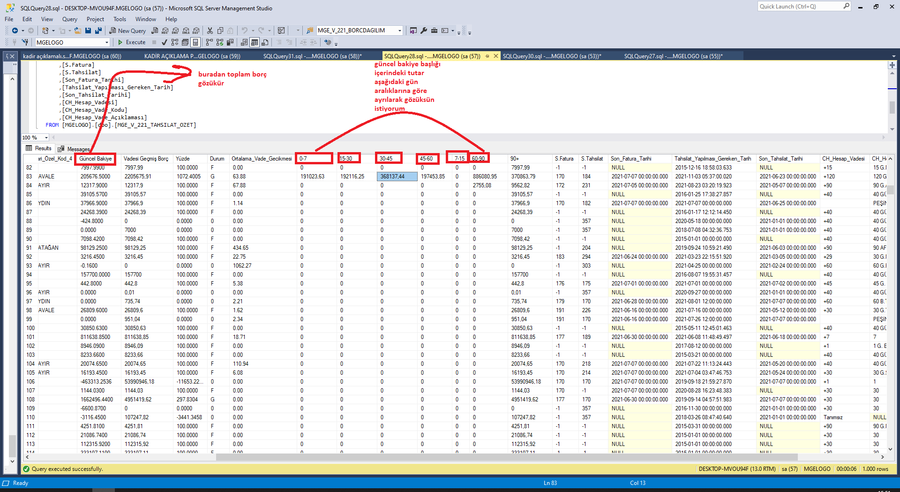Click the Specify Template Parameters icon
This screenshot has width=900, height=492.
coord(327,42)
